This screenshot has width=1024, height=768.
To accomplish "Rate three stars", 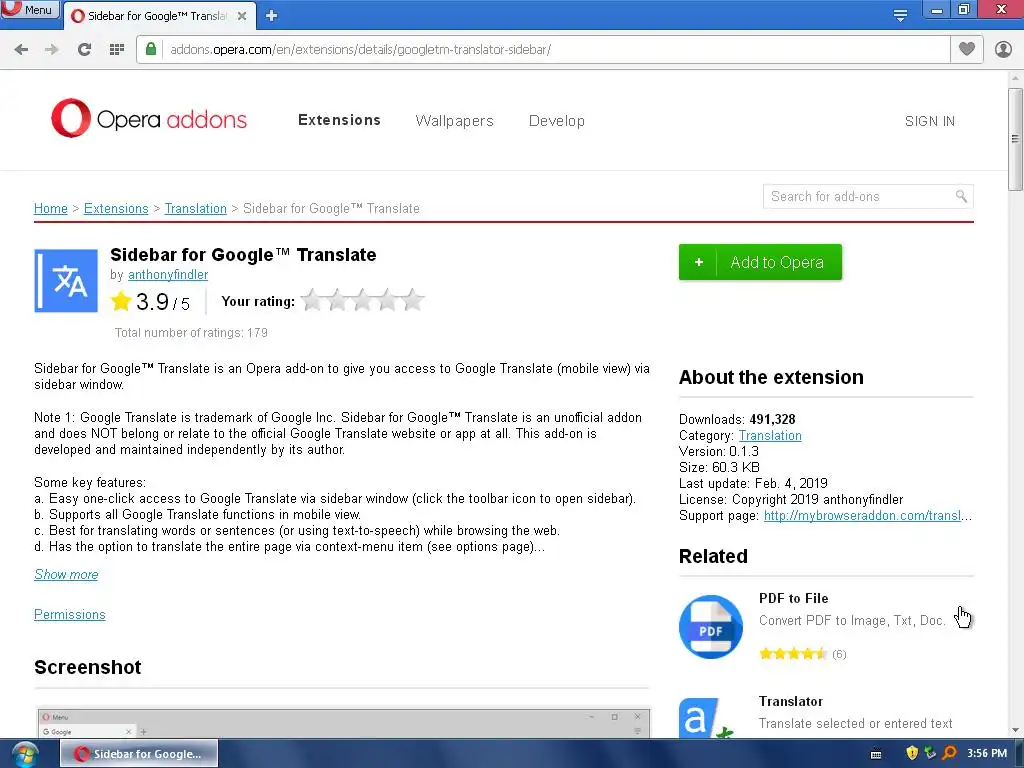I will [x=362, y=300].
